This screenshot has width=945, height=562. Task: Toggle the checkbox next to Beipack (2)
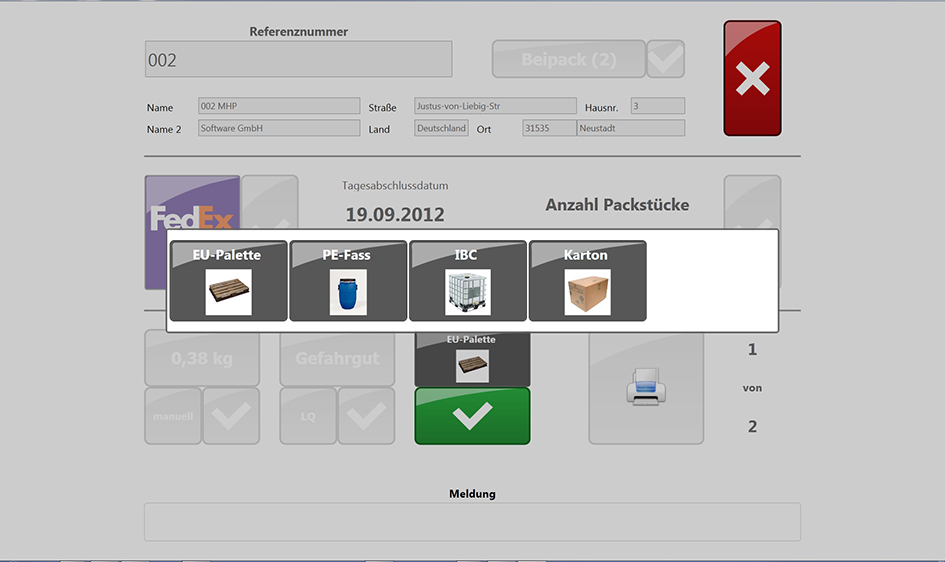click(x=666, y=59)
